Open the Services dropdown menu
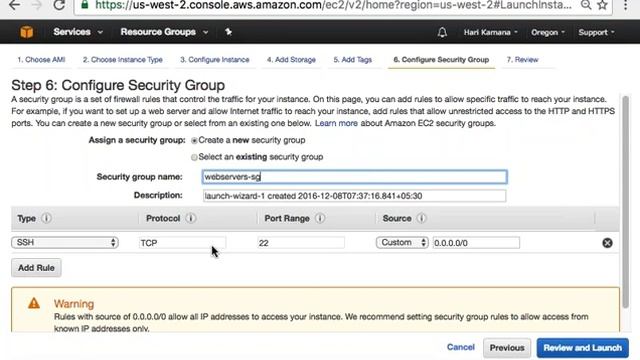This screenshot has height=360, width=640. pyautogui.click(x=78, y=32)
